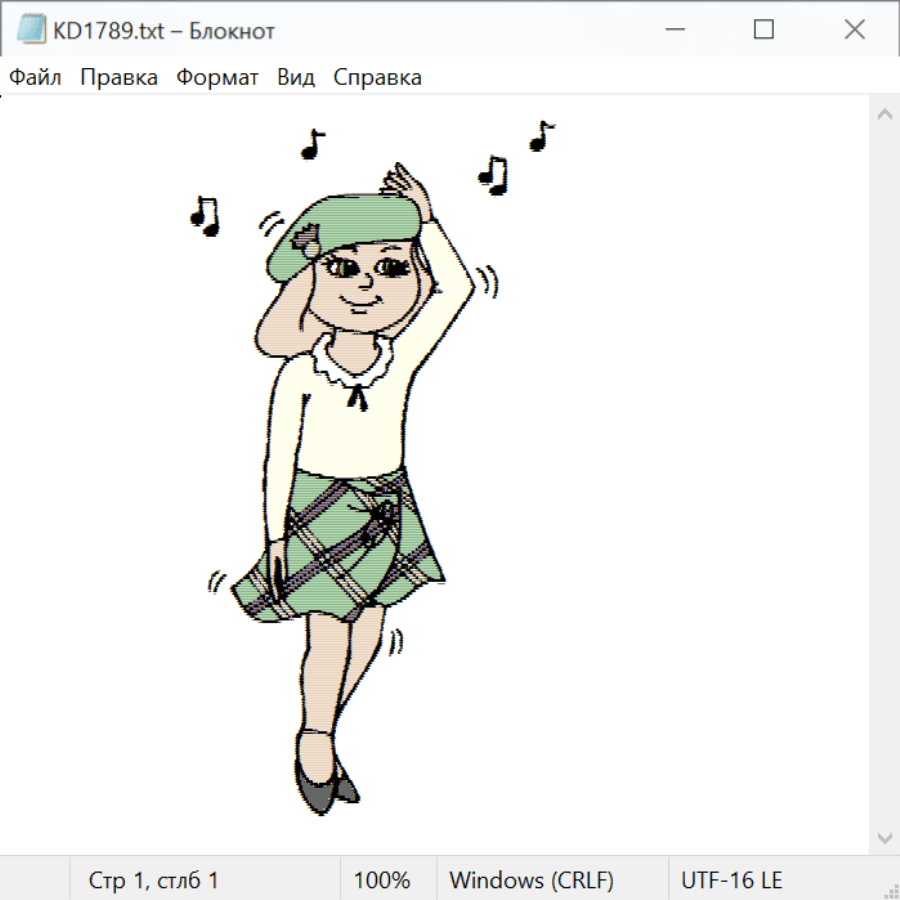Open the Формат menu
Screen dimensions: 900x900
pyautogui.click(x=217, y=78)
